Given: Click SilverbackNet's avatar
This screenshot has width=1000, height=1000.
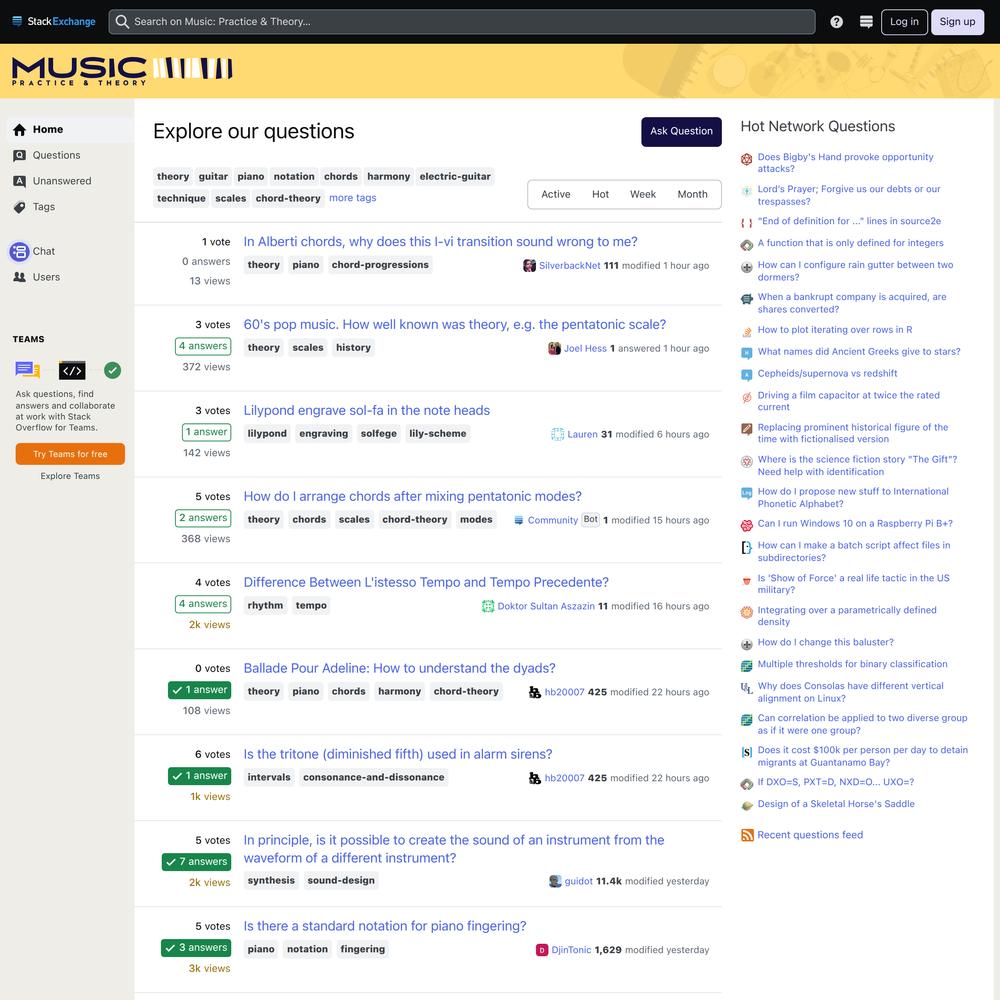Looking at the screenshot, I should (x=529, y=265).
